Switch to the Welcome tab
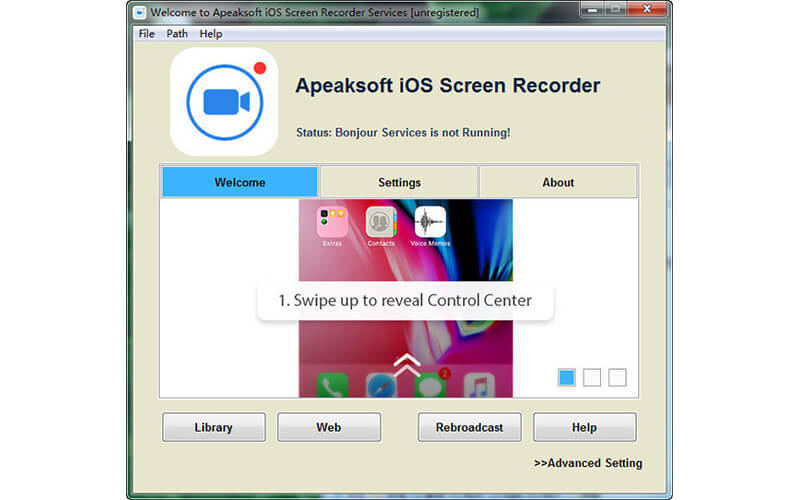 [x=240, y=182]
